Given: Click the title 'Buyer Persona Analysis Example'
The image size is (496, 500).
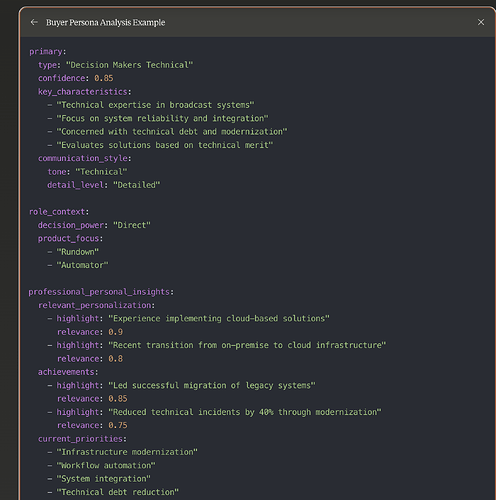Looking at the screenshot, I should (x=105, y=22).
